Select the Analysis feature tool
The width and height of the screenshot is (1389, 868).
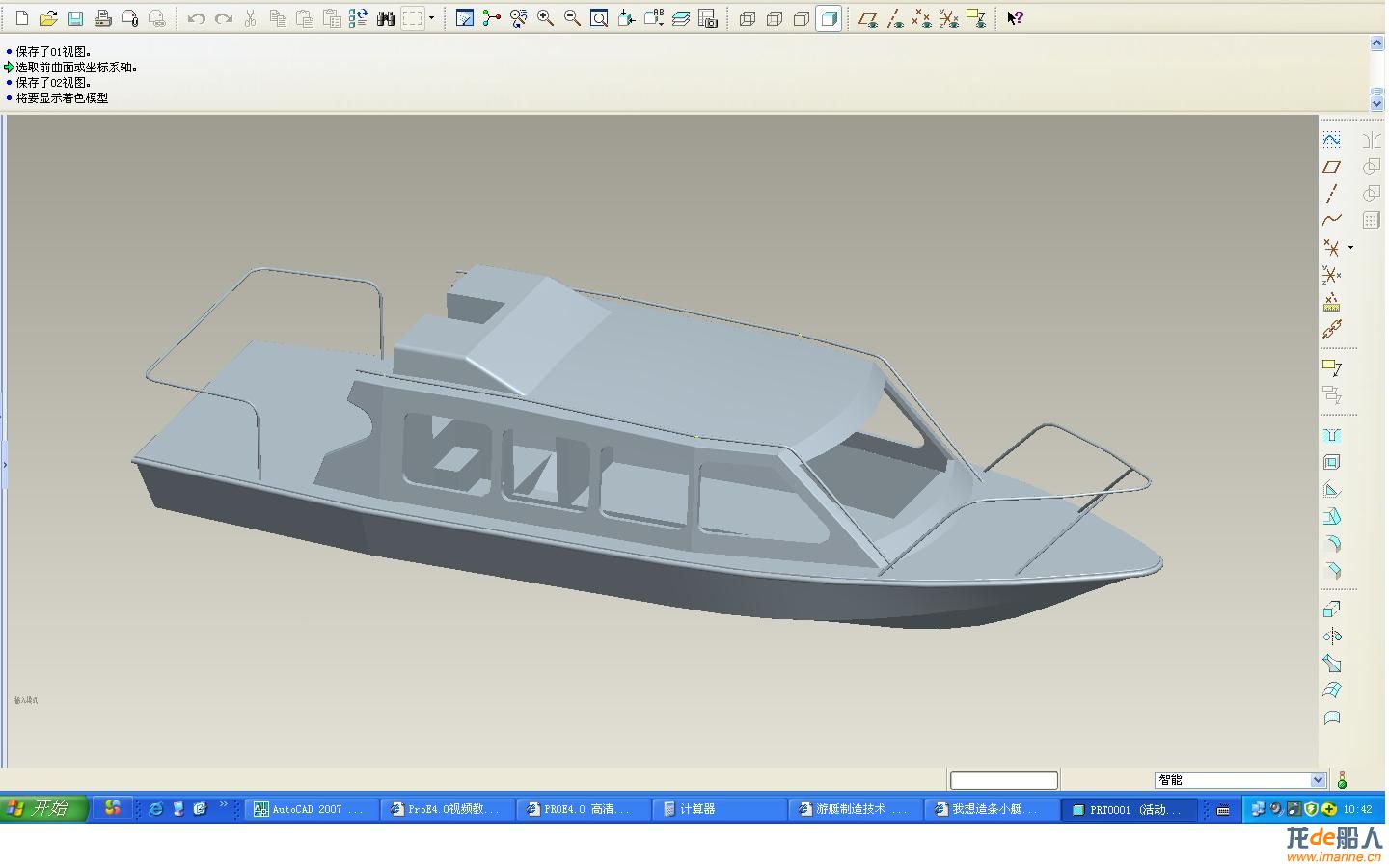(x=1332, y=302)
